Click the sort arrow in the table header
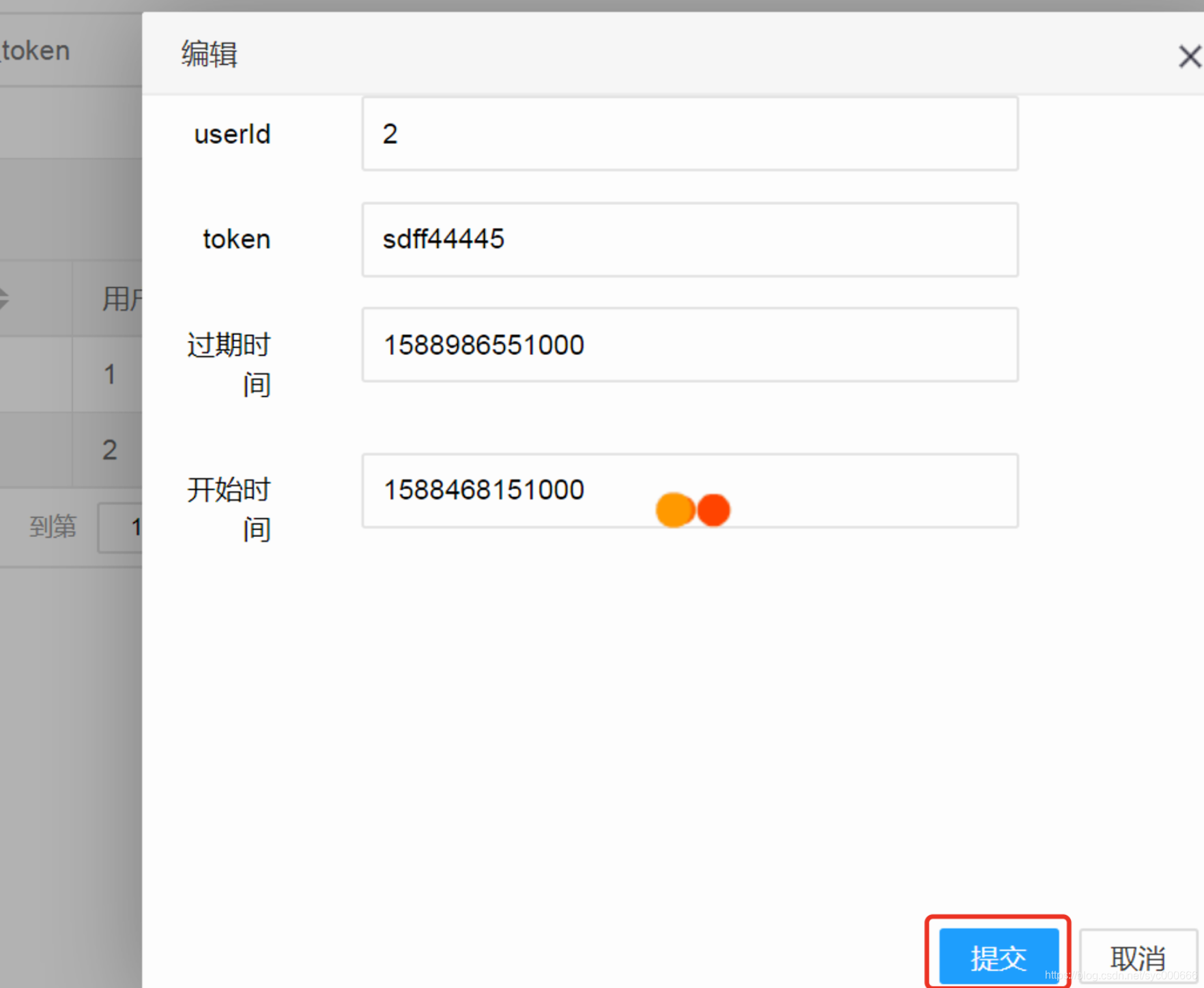1204x988 pixels. click(x=5, y=299)
